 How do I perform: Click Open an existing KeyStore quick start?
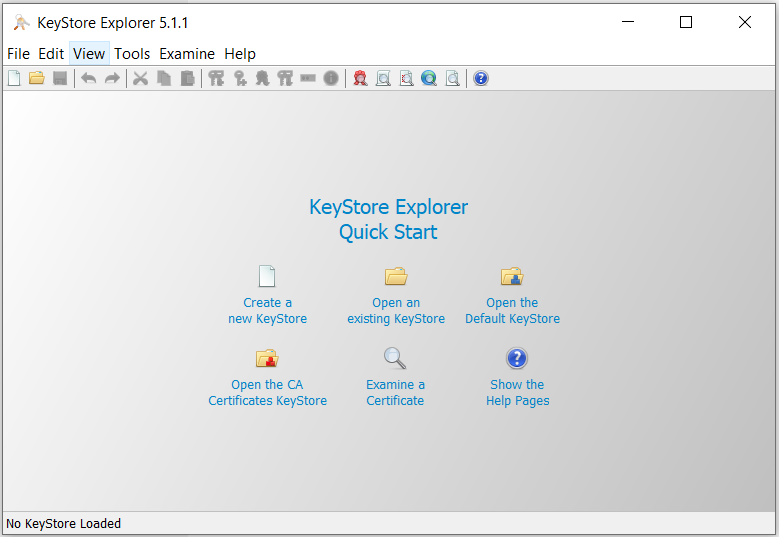396,295
